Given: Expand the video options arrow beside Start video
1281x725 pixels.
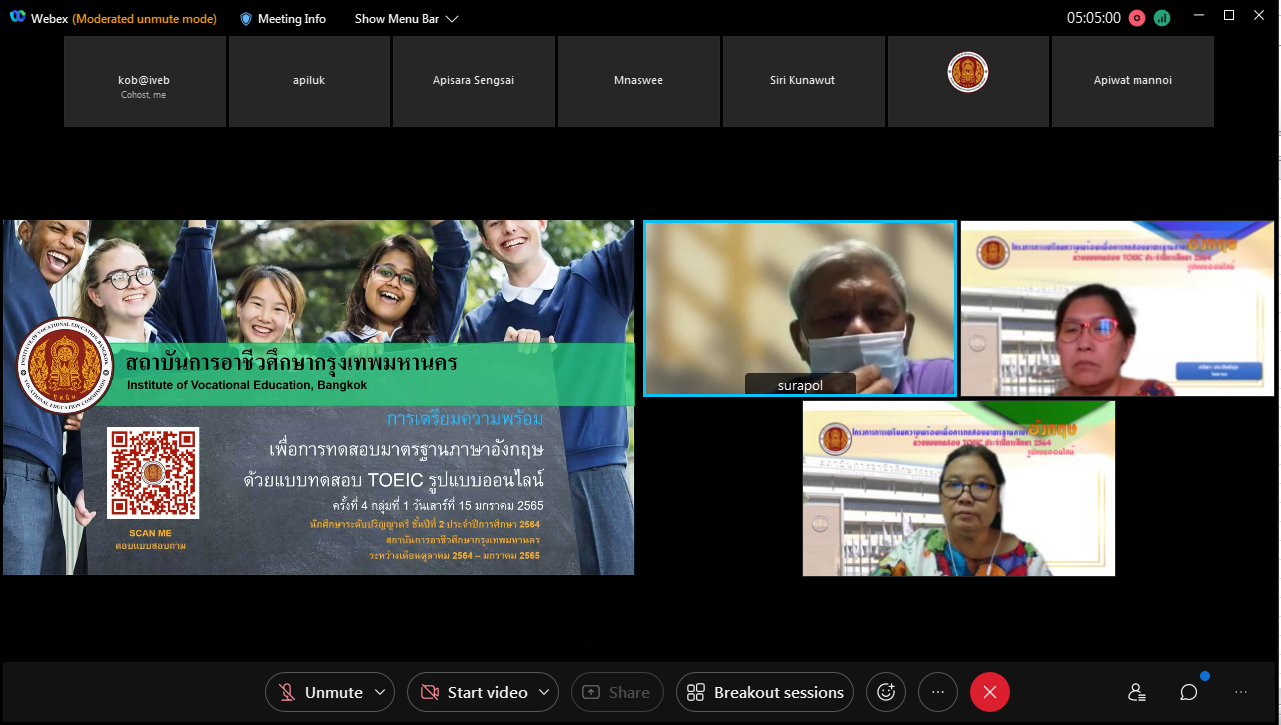Looking at the screenshot, I should coord(544,692).
